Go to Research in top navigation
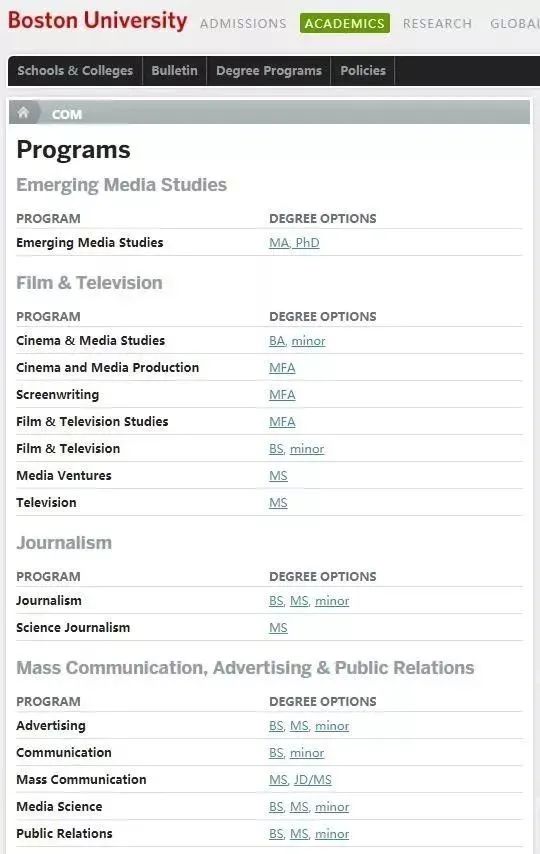 coord(437,23)
